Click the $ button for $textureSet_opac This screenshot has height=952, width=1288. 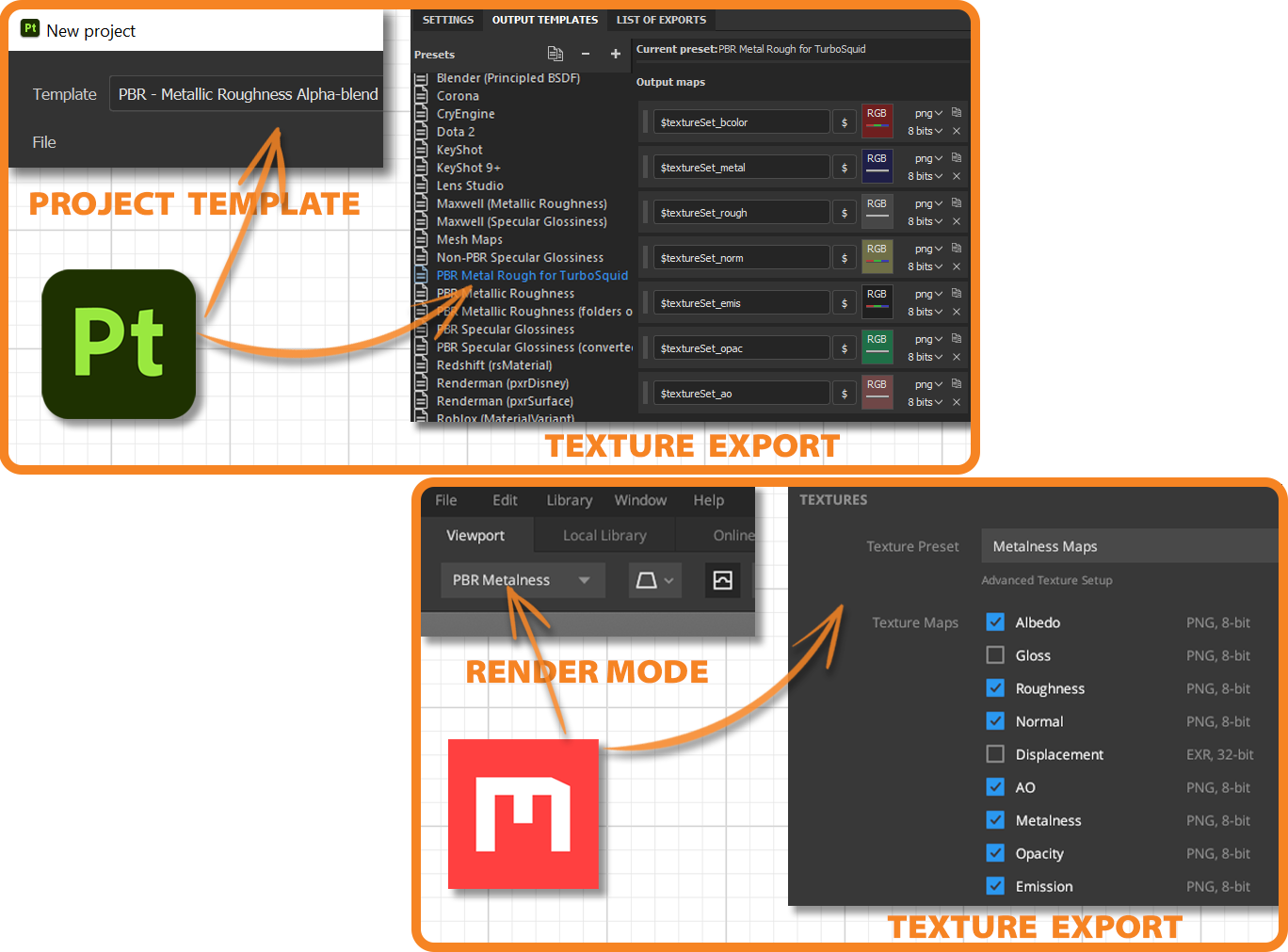pyautogui.click(x=845, y=348)
